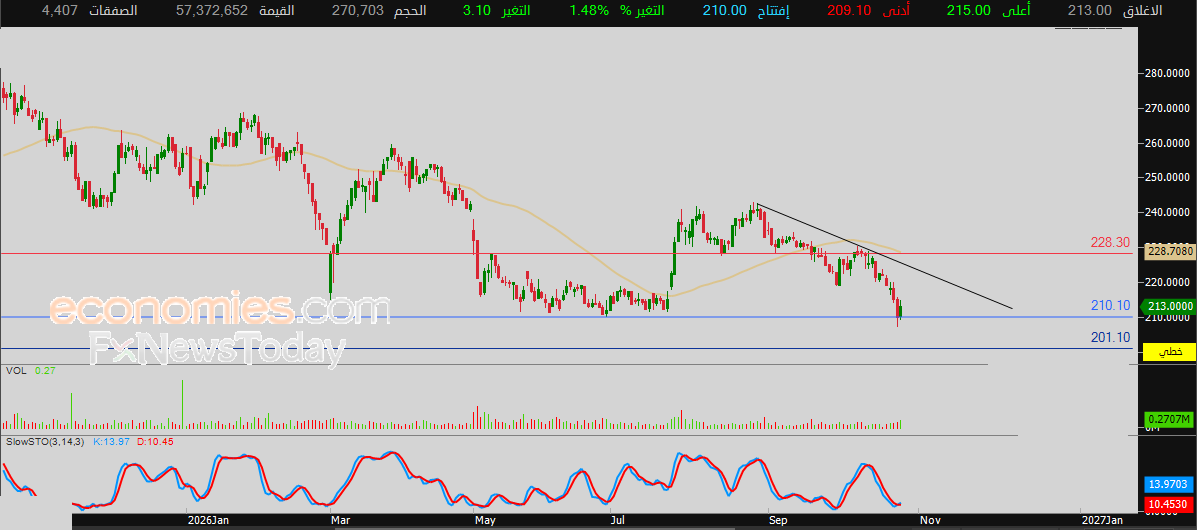Click the K:13.97 stochastic reading
The height and width of the screenshot is (530, 1197).
click(111, 441)
